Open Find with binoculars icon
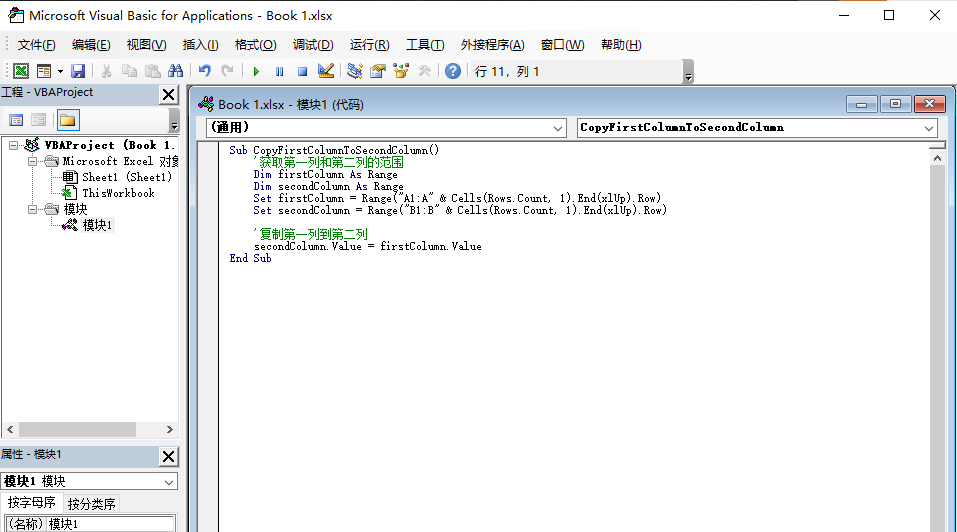This screenshot has width=957, height=532. (x=176, y=71)
